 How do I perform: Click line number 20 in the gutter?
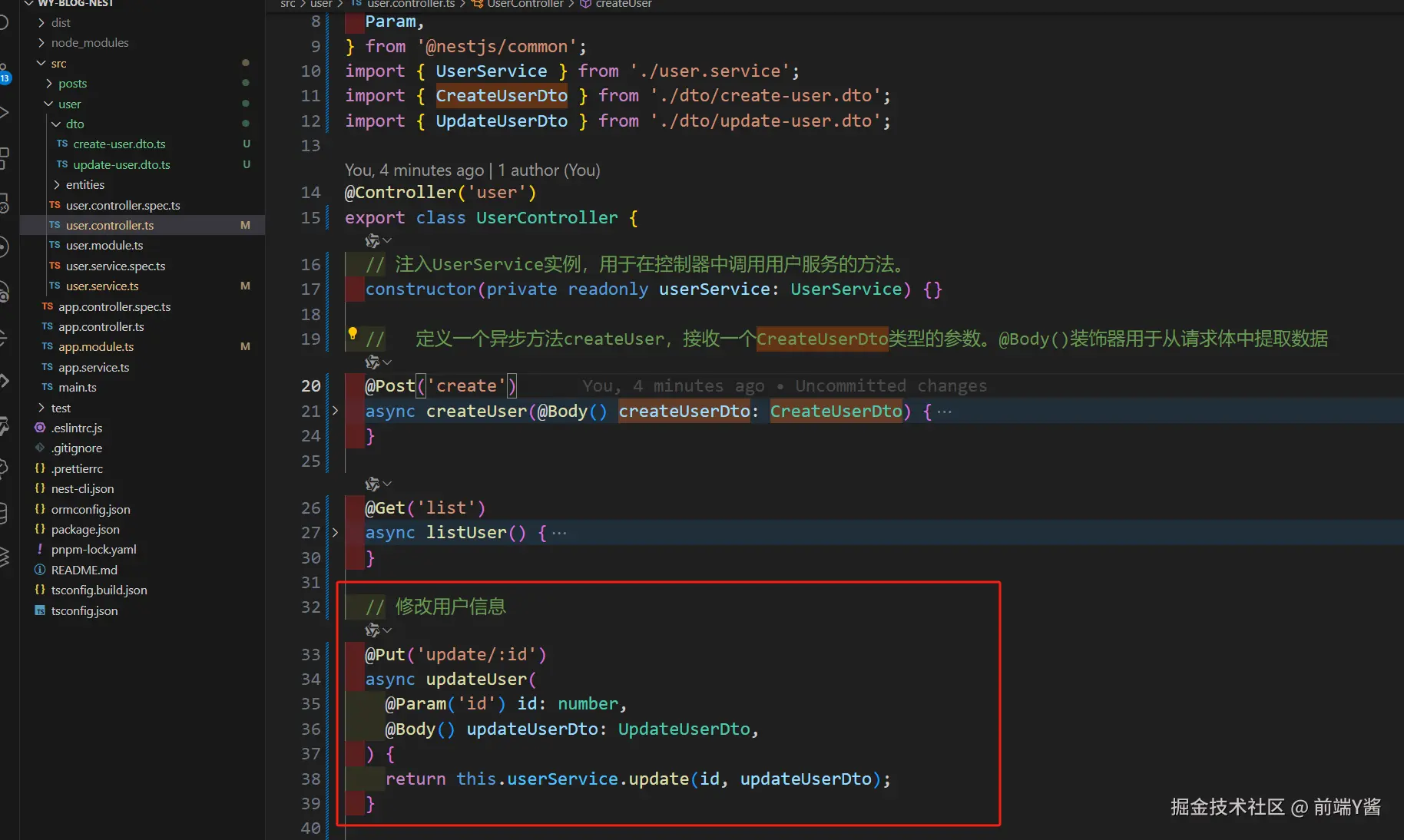point(310,385)
